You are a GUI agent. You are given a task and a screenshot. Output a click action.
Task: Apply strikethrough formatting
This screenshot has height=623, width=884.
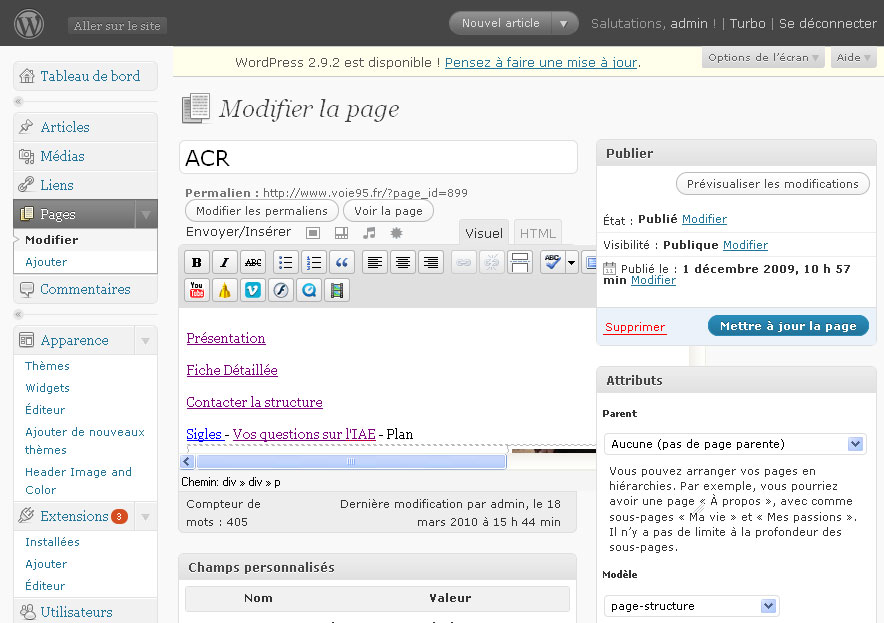coord(252,262)
